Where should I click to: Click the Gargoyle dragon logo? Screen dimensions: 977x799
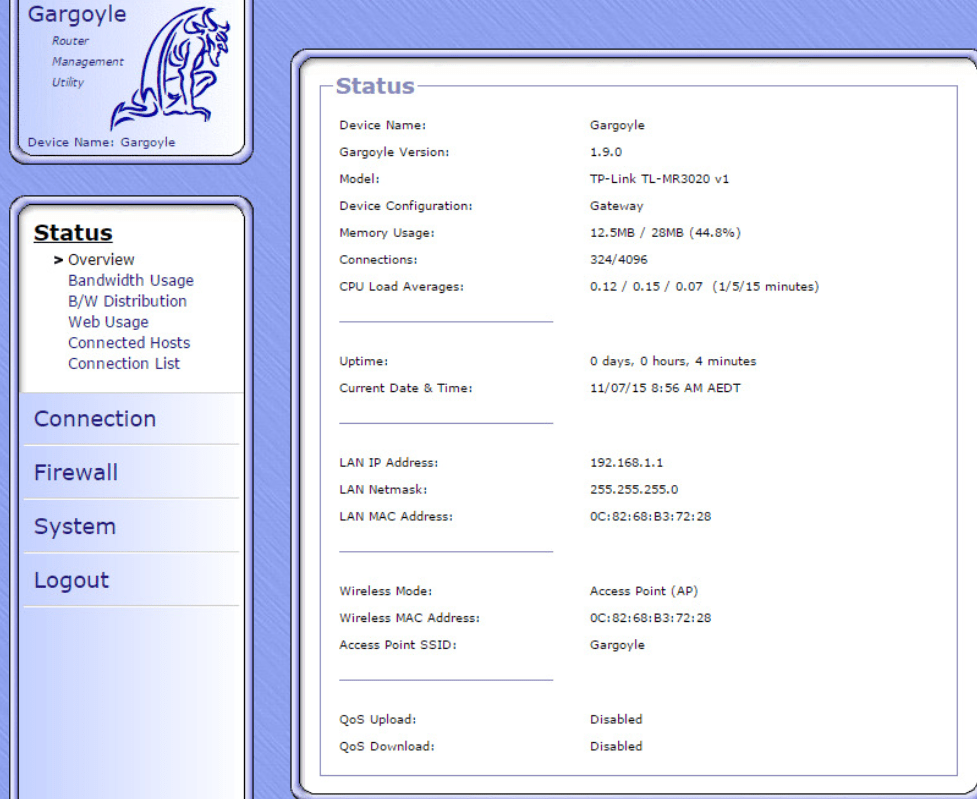170,67
